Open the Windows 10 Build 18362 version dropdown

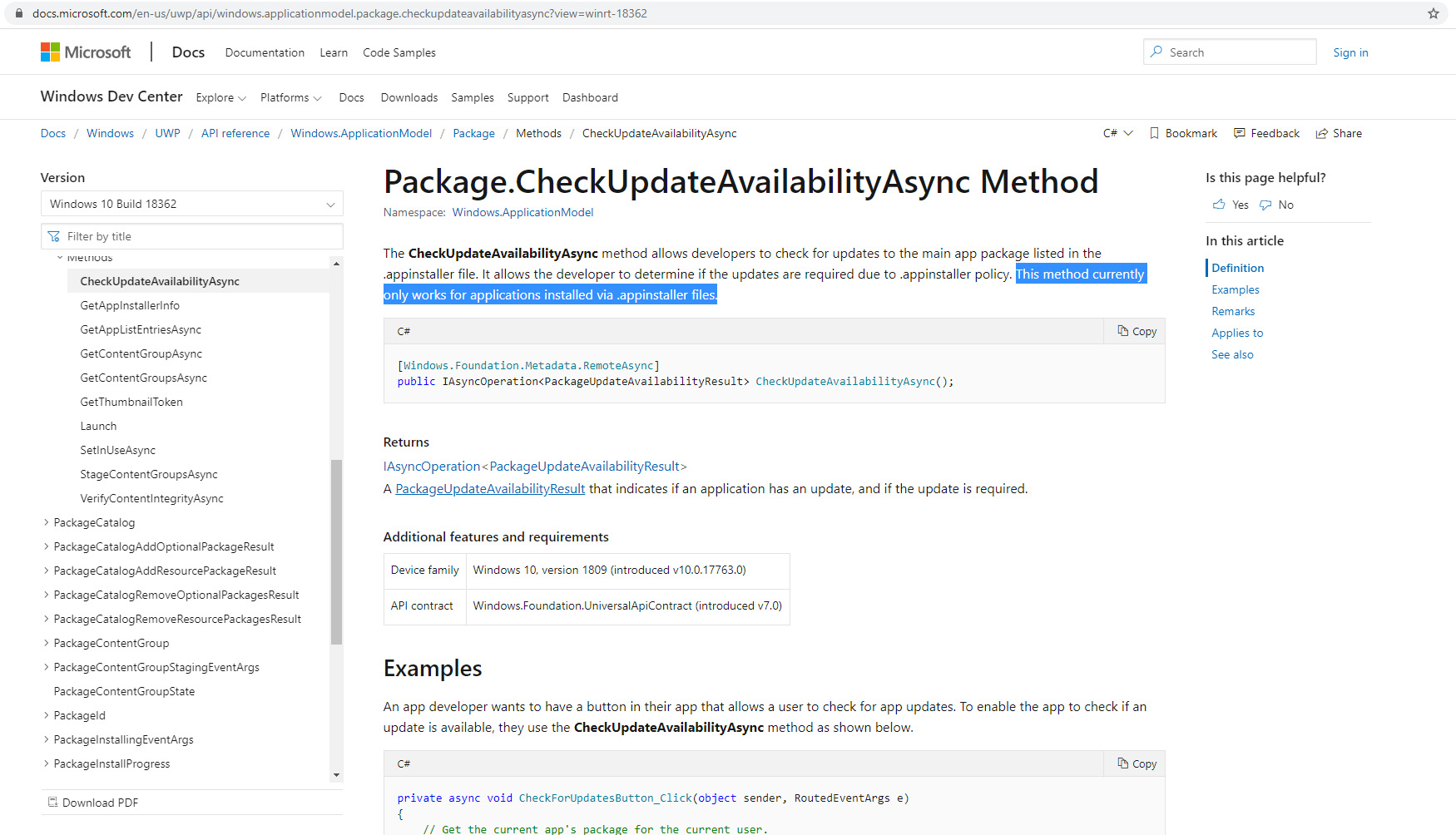tap(191, 204)
